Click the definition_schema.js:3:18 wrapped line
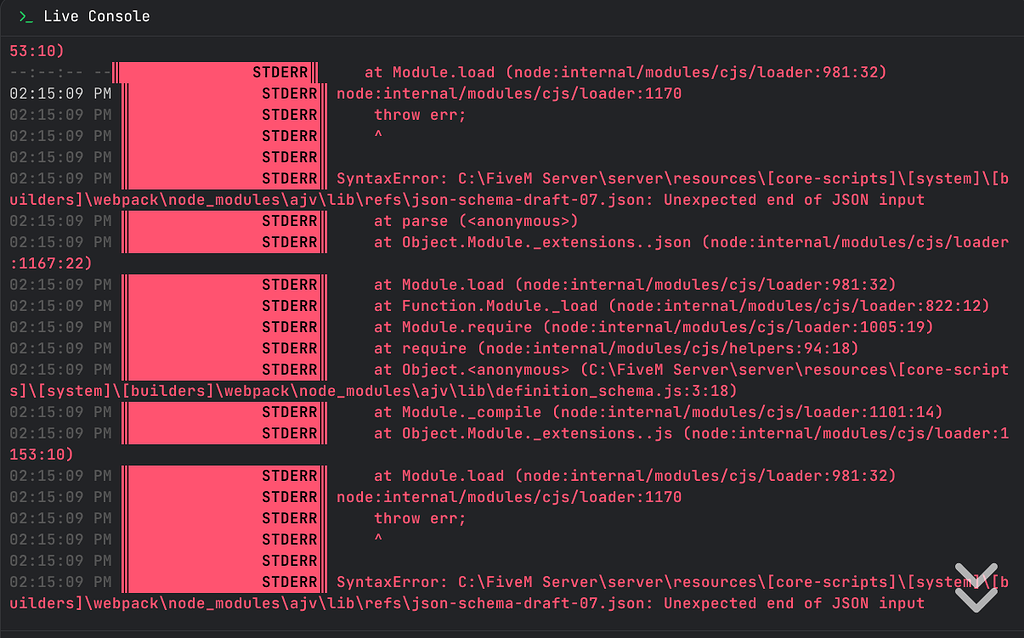The height and width of the screenshot is (638, 1024). (373, 391)
